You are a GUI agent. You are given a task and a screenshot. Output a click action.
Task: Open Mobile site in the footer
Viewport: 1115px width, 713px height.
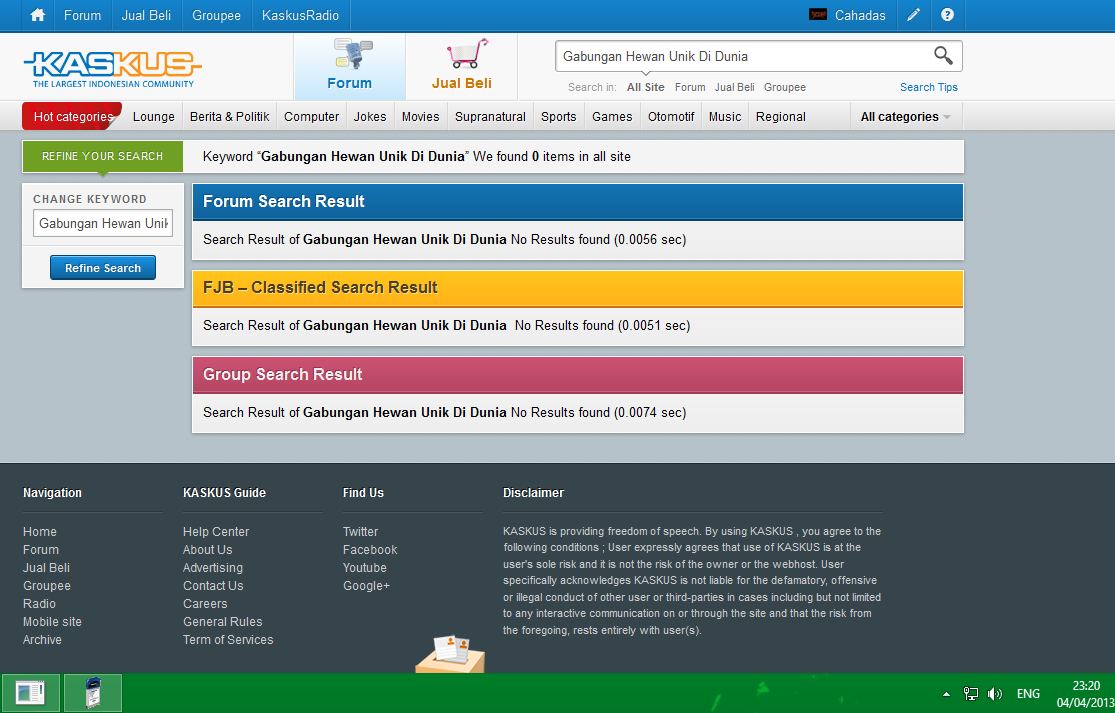(x=52, y=621)
